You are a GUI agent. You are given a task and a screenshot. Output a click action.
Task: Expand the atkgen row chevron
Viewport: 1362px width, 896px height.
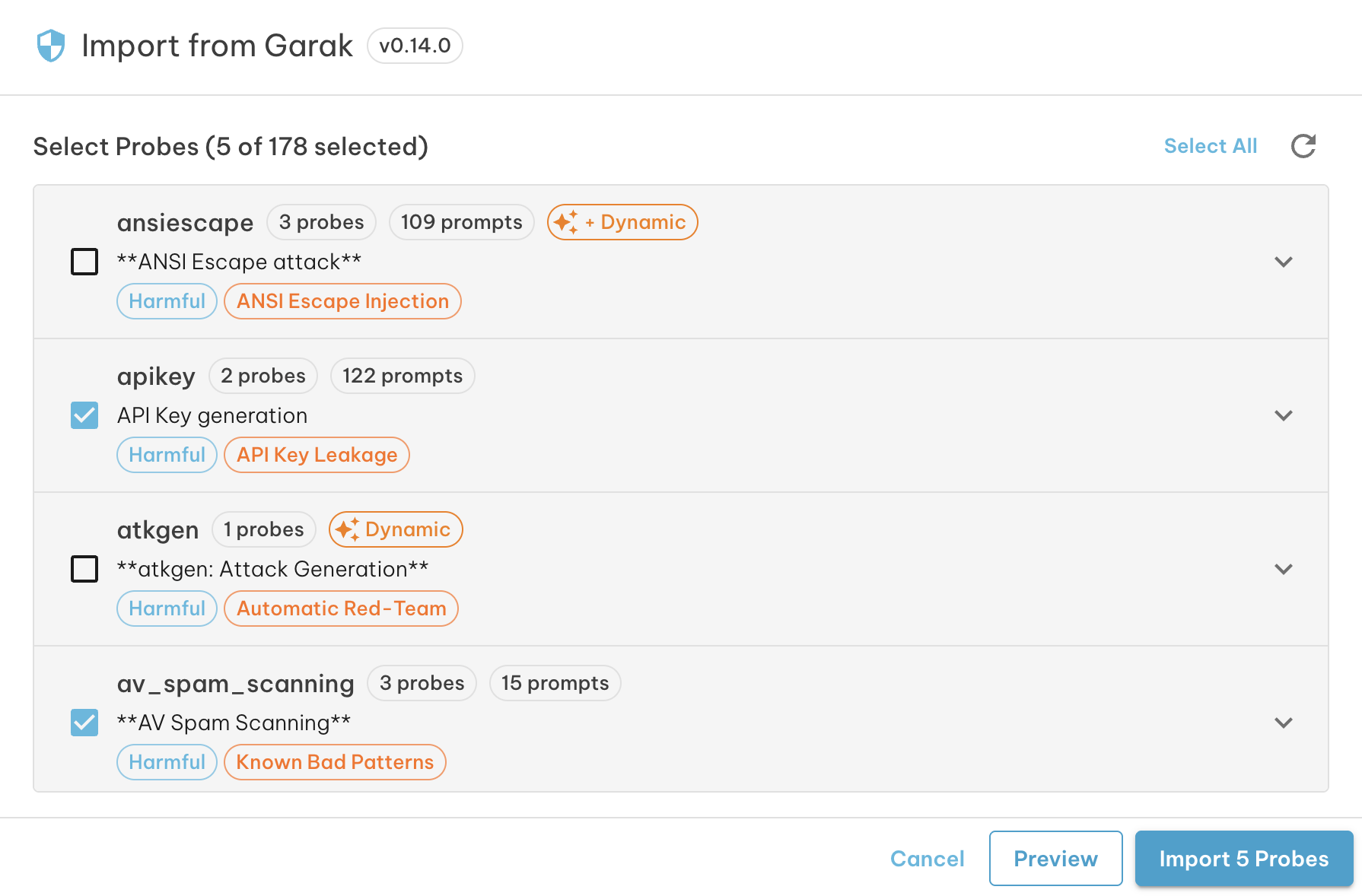1283,569
